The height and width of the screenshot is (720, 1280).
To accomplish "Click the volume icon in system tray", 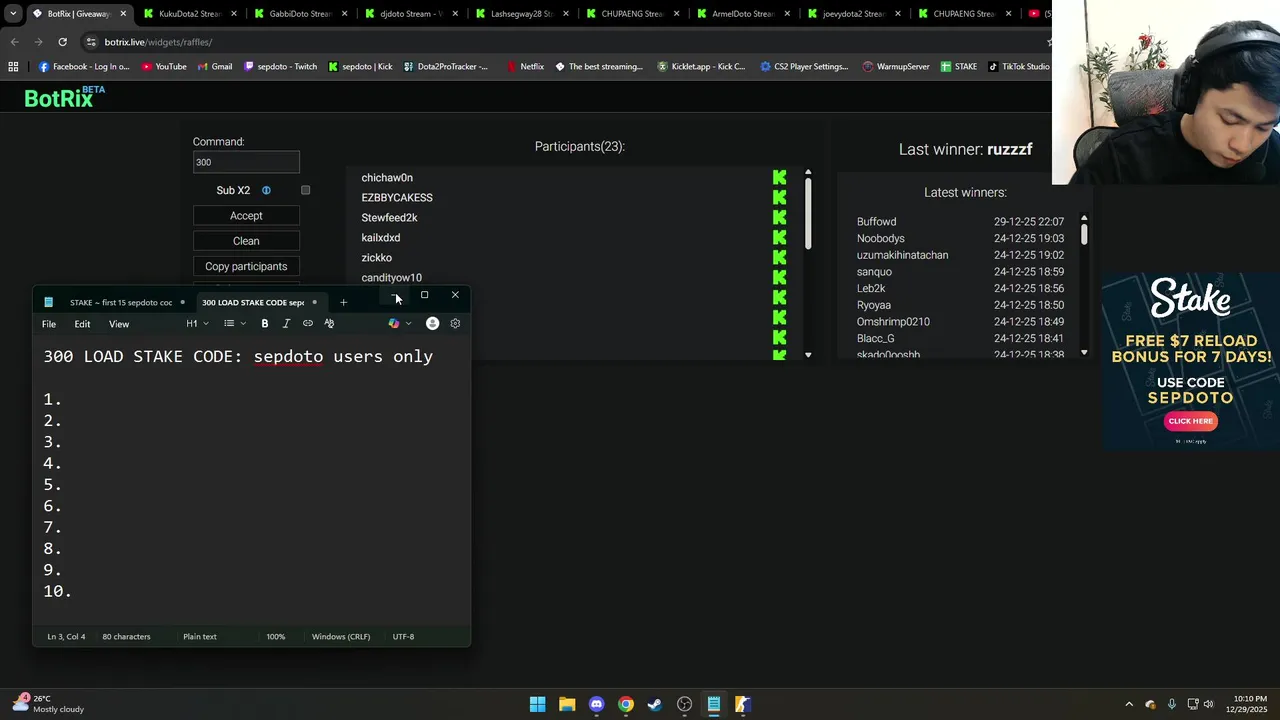I will pyautogui.click(x=1209, y=704).
